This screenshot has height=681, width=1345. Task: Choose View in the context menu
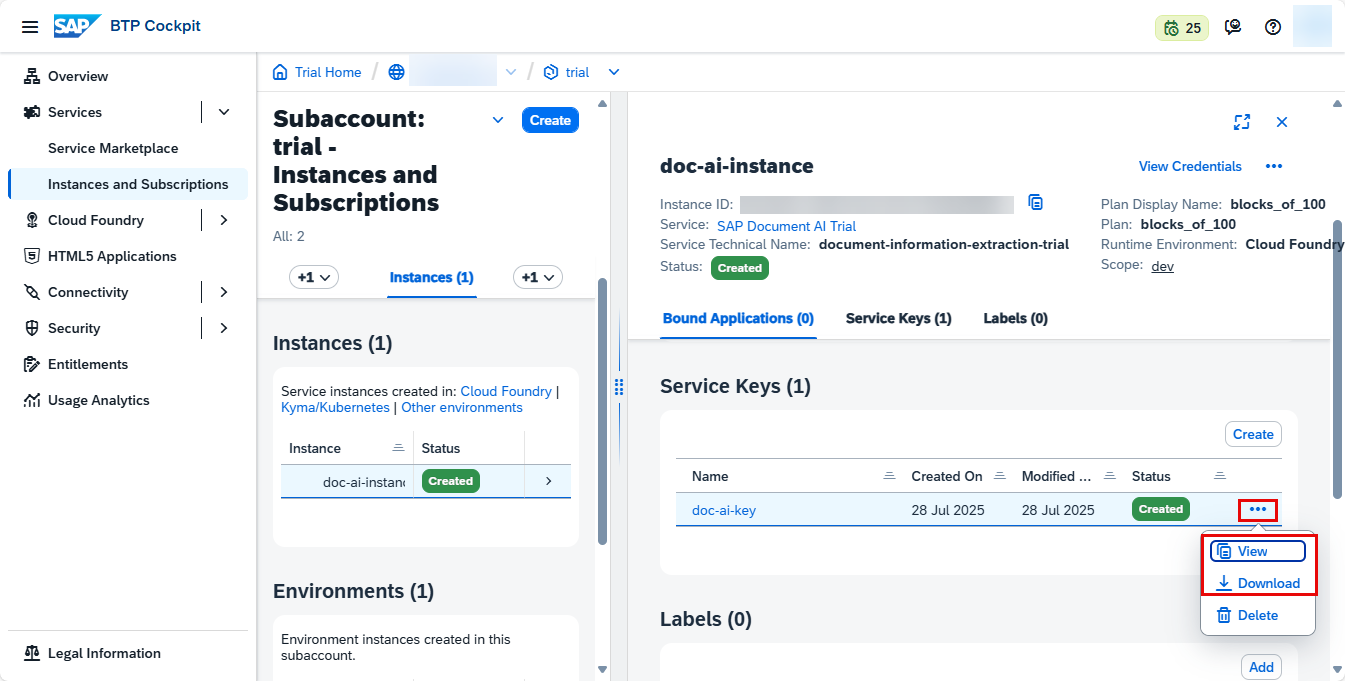click(x=1258, y=551)
